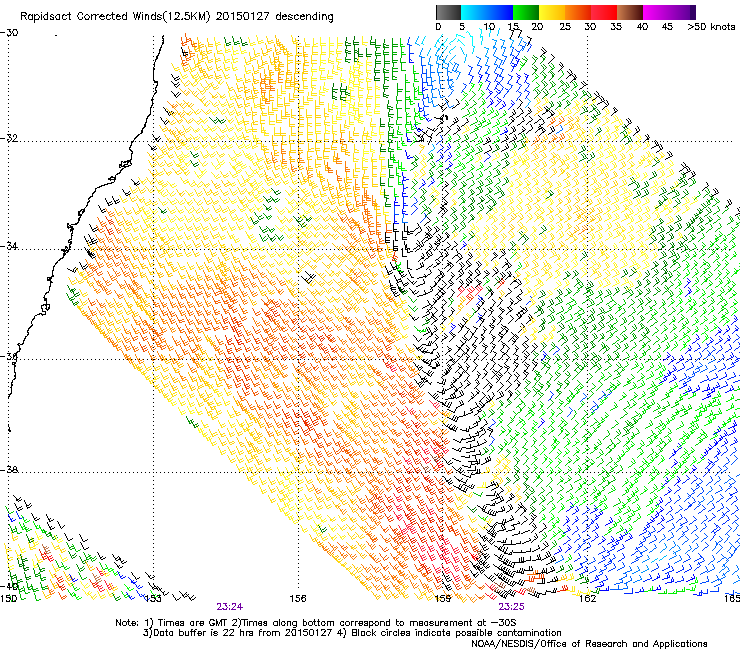Click the gray 0-5 knots color swatch
Viewport: 740px width, 650px height.
tap(448, 12)
